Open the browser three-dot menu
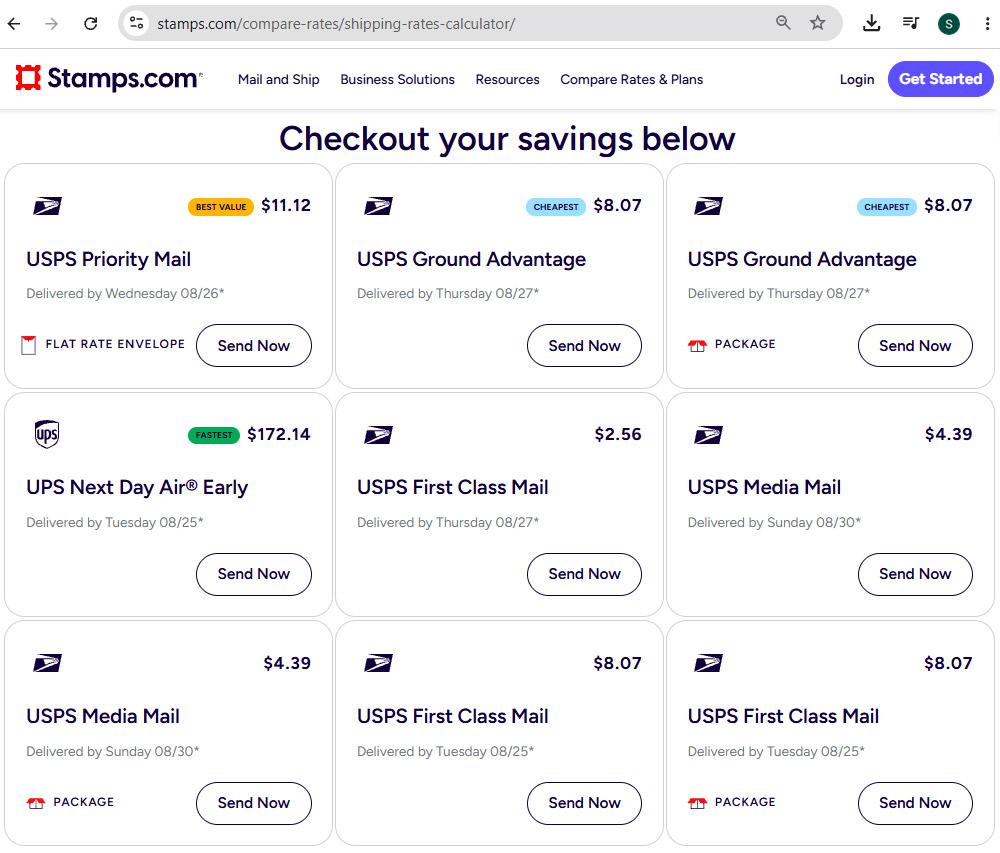Image resolution: width=1000 pixels, height=853 pixels. pos(987,24)
